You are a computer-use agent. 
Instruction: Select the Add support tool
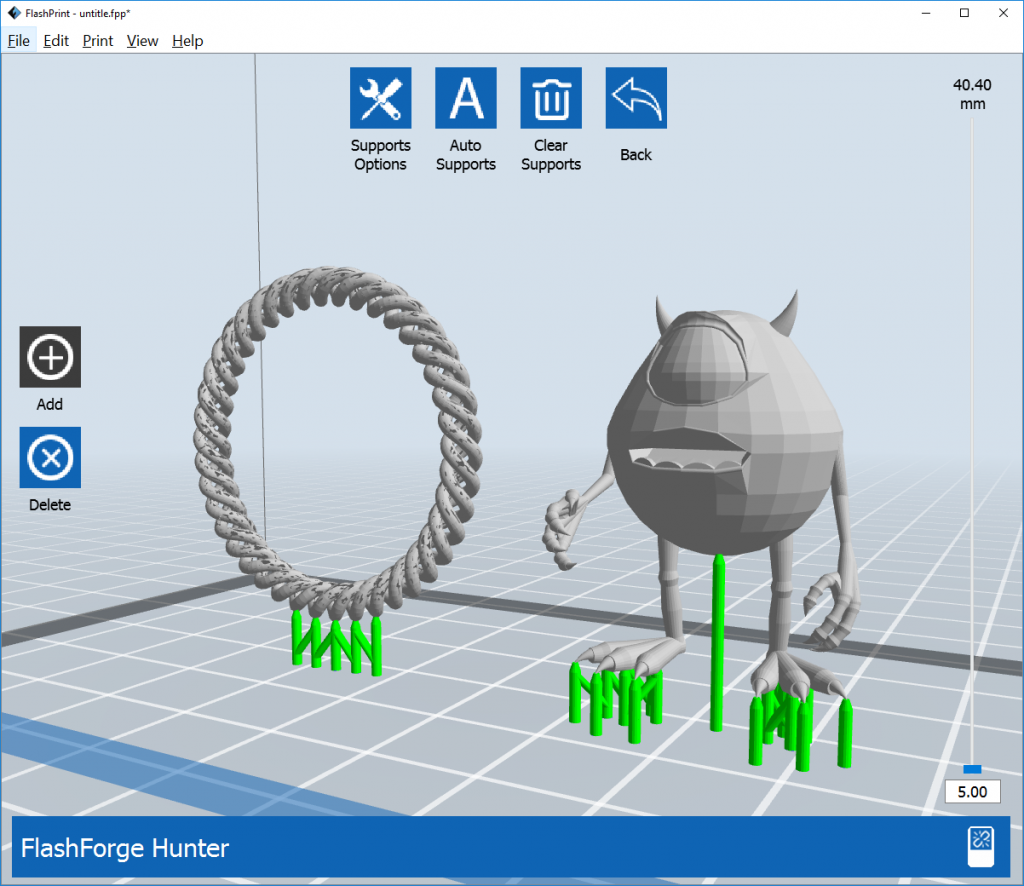[50, 357]
